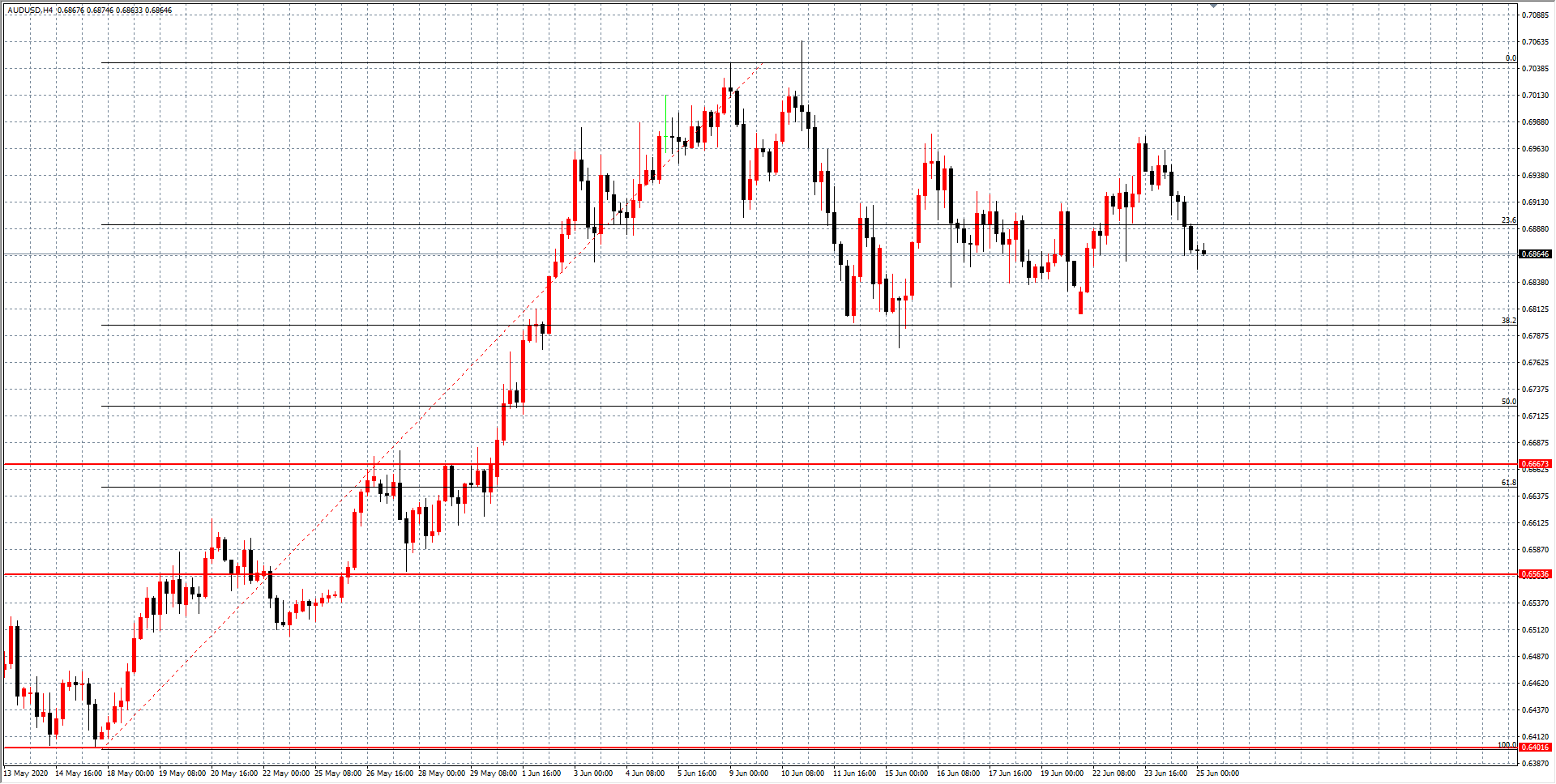
Task: Click the 0.70385 price axis label
Action: [x=1535, y=69]
